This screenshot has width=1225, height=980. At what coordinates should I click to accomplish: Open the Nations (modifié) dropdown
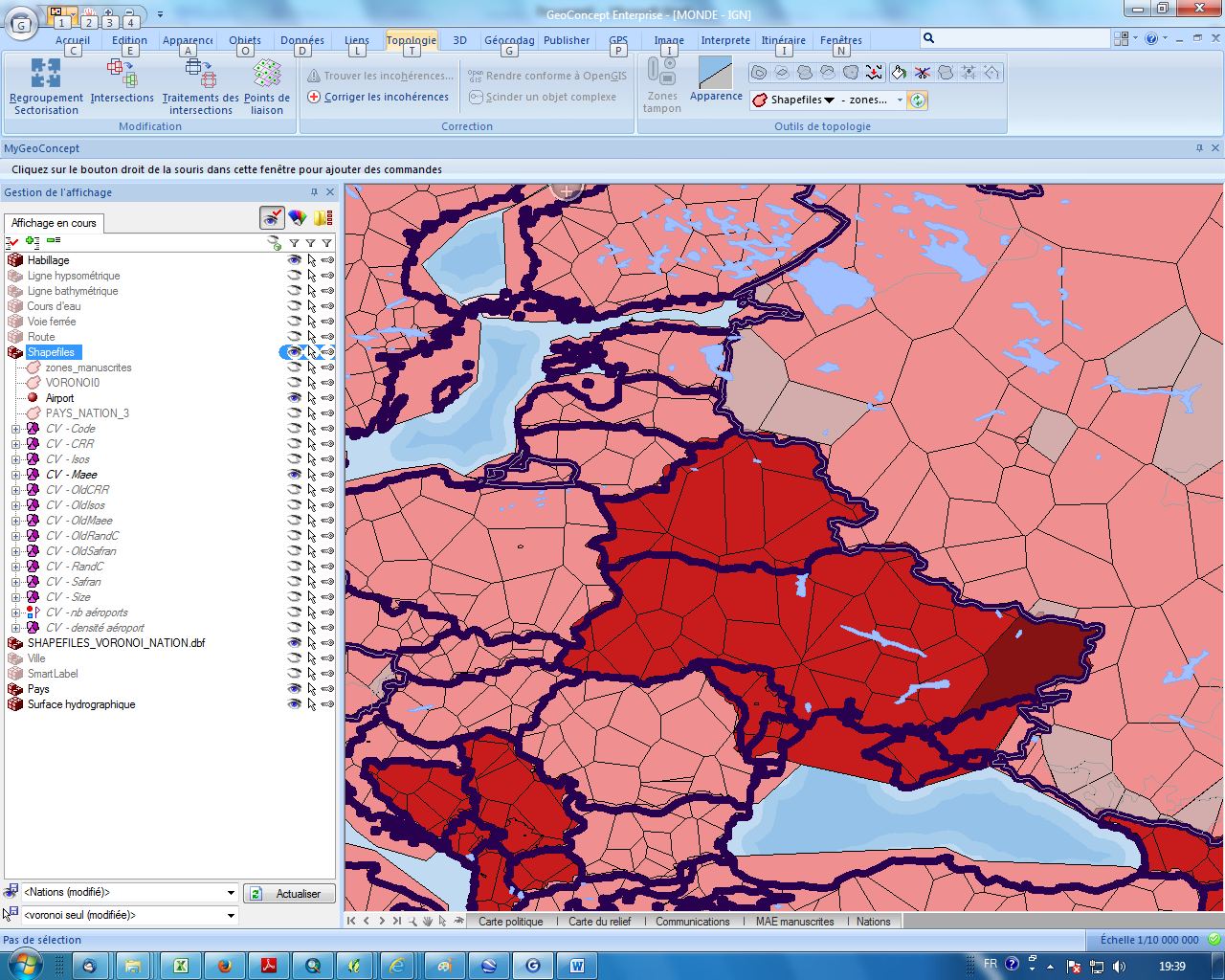pos(231,893)
